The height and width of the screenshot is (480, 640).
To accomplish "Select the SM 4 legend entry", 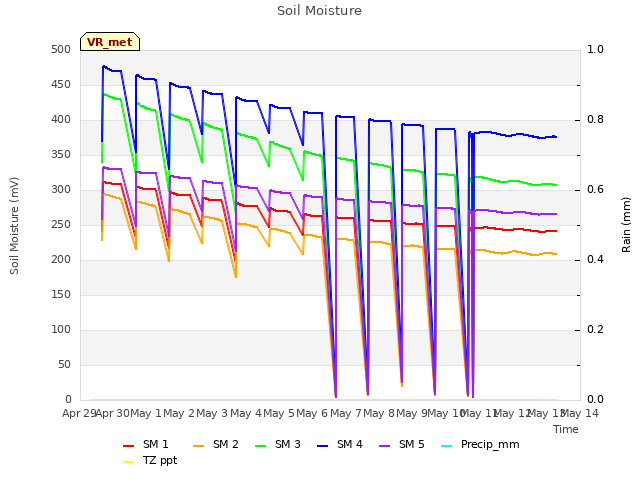I will (x=340, y=444).
